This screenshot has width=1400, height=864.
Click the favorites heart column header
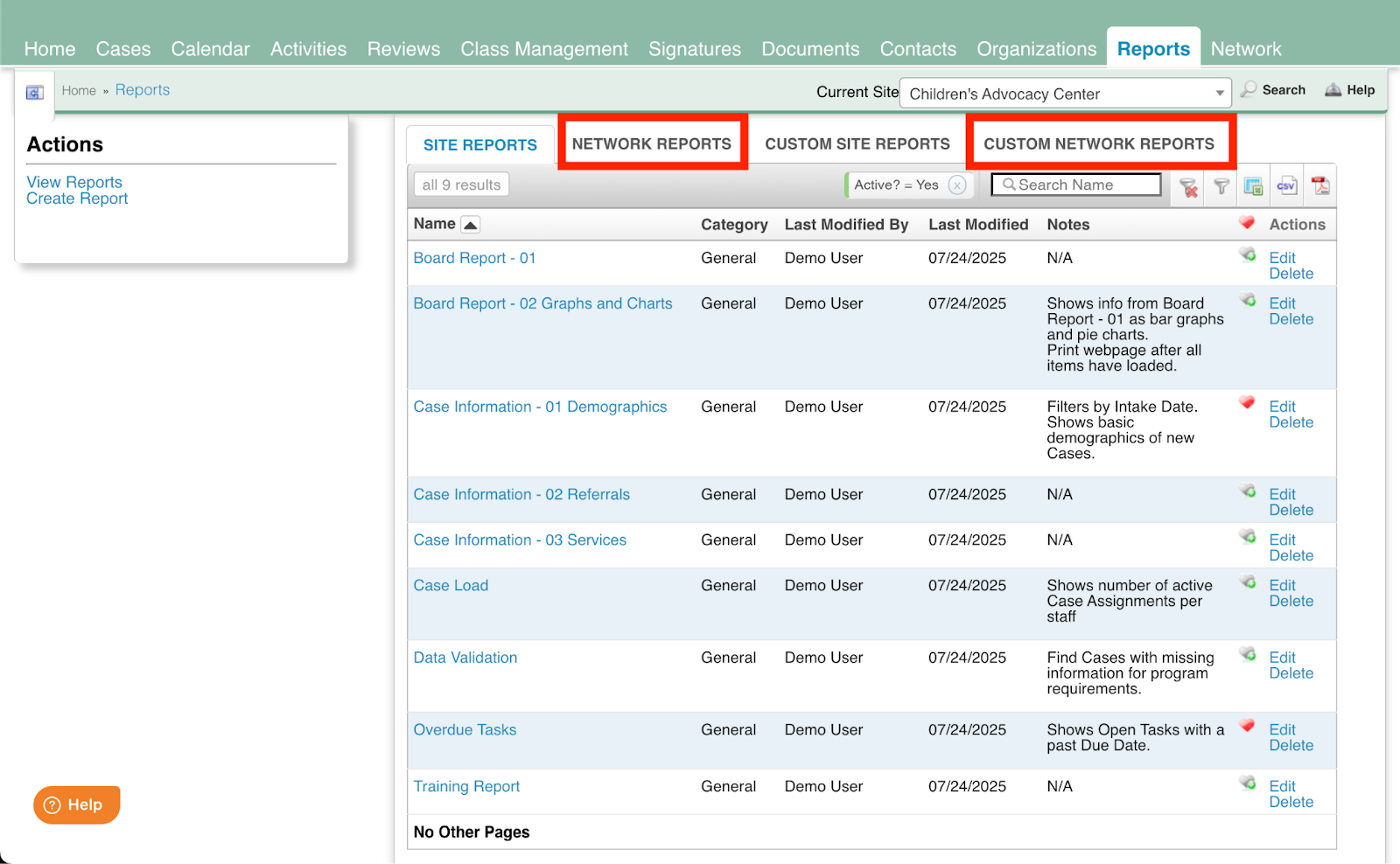click(1247, 223)
